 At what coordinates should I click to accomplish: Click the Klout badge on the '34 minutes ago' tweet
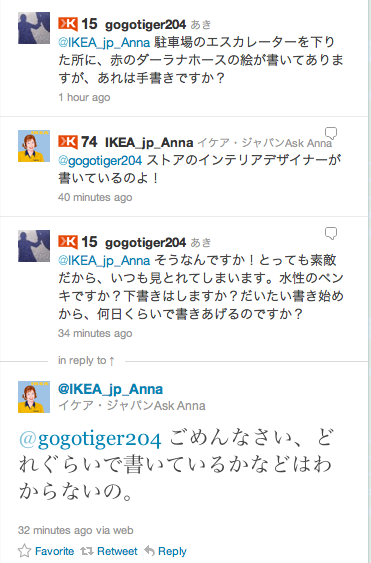click(x=68, y=242)
